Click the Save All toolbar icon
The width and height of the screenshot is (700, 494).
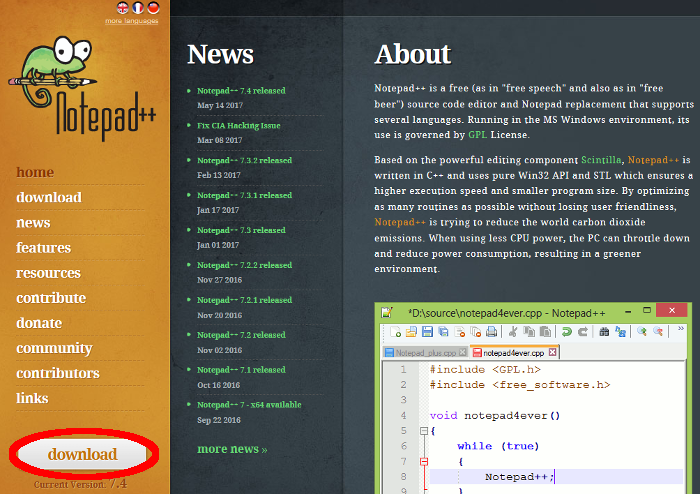point(443,332)
